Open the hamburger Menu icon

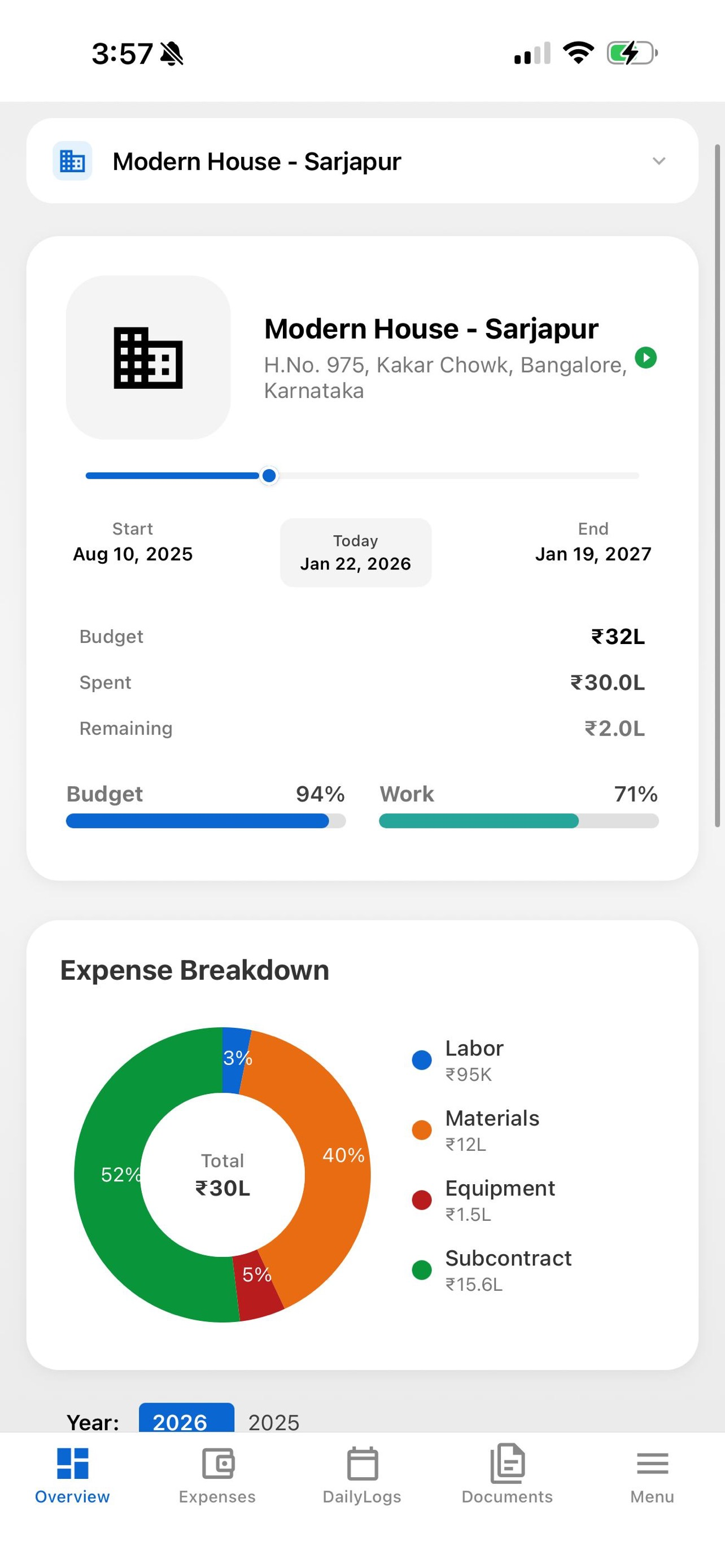click(652, 1464)
